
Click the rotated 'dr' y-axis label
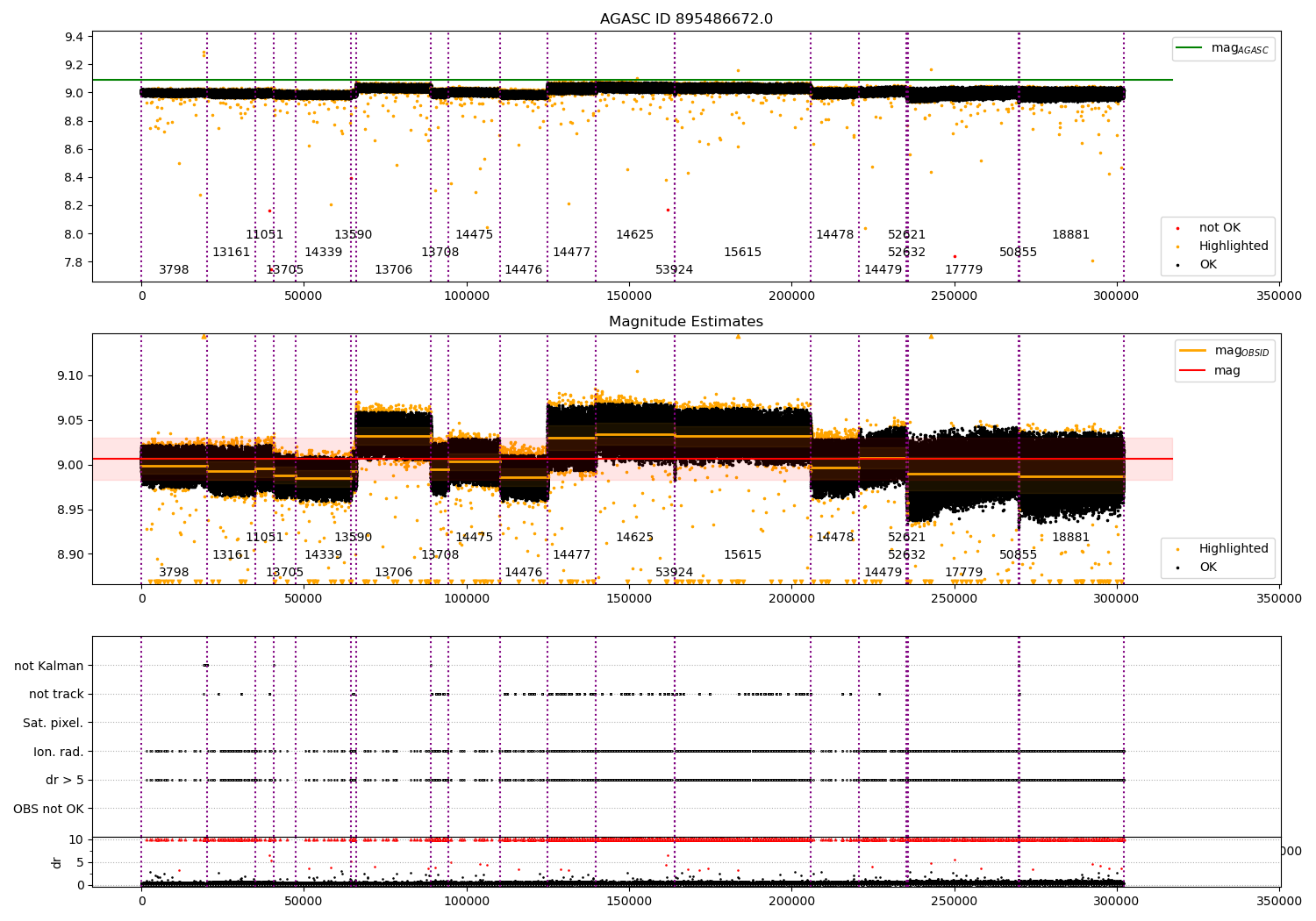(x=57, y=862)
